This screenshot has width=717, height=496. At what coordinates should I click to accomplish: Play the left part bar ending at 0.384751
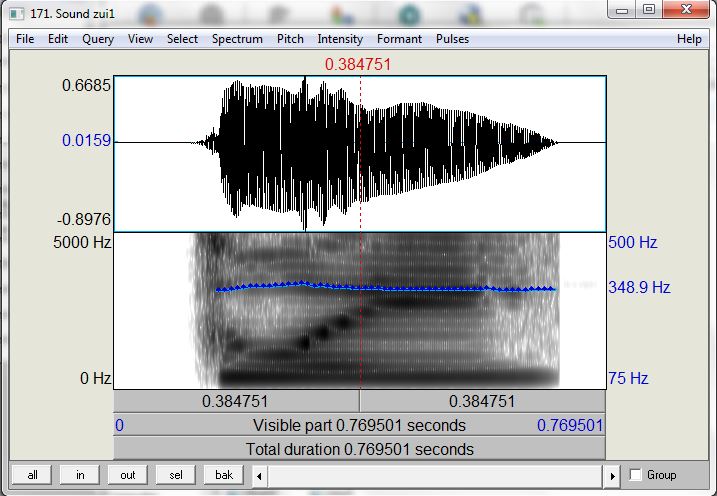236,401
